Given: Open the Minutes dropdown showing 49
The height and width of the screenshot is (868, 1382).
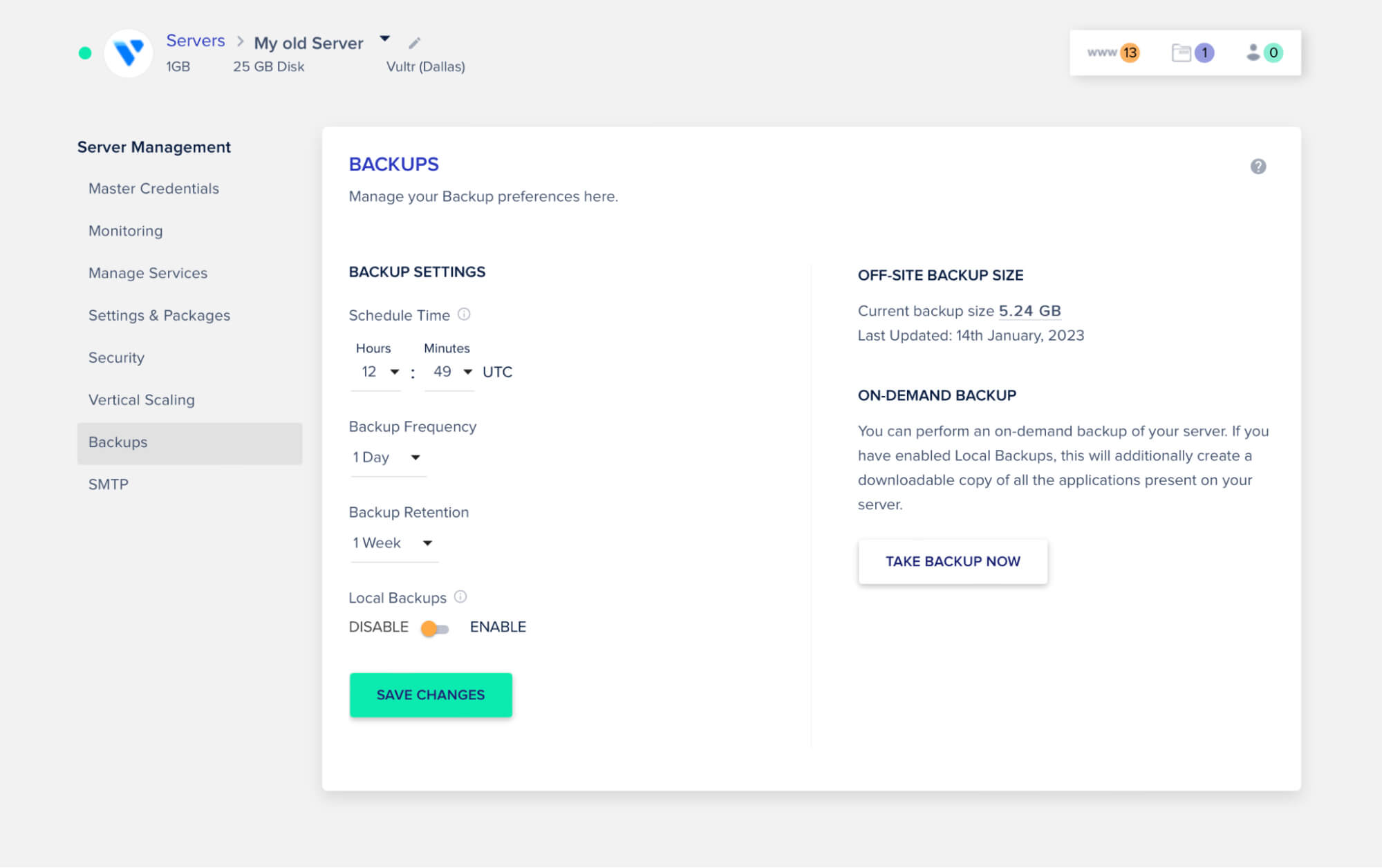Looking at the screenshot, I should (449, 372).
